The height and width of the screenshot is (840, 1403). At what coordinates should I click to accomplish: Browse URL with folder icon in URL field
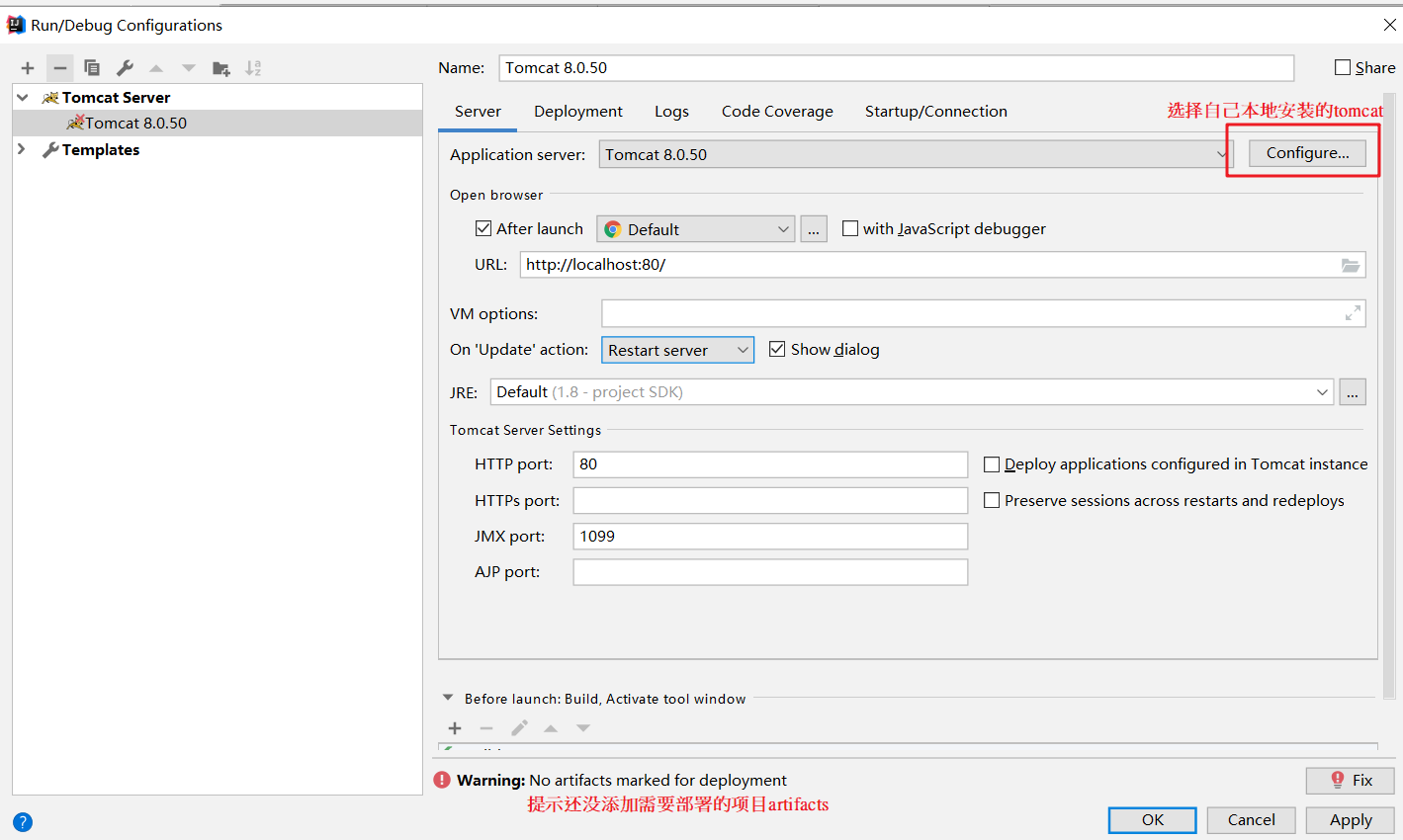click(1351, 265)
